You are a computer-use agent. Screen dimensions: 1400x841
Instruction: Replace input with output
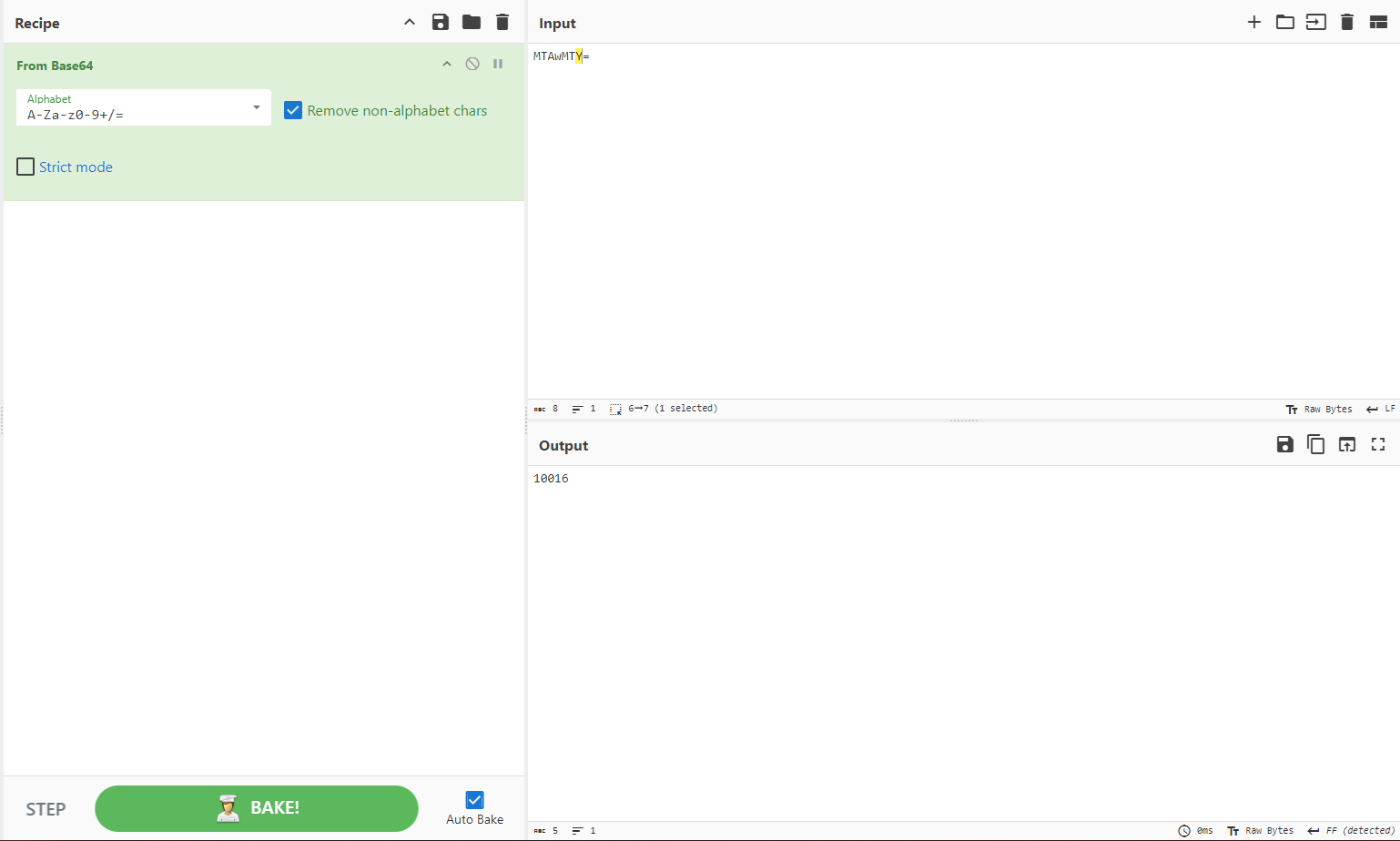click(1347, 445)
